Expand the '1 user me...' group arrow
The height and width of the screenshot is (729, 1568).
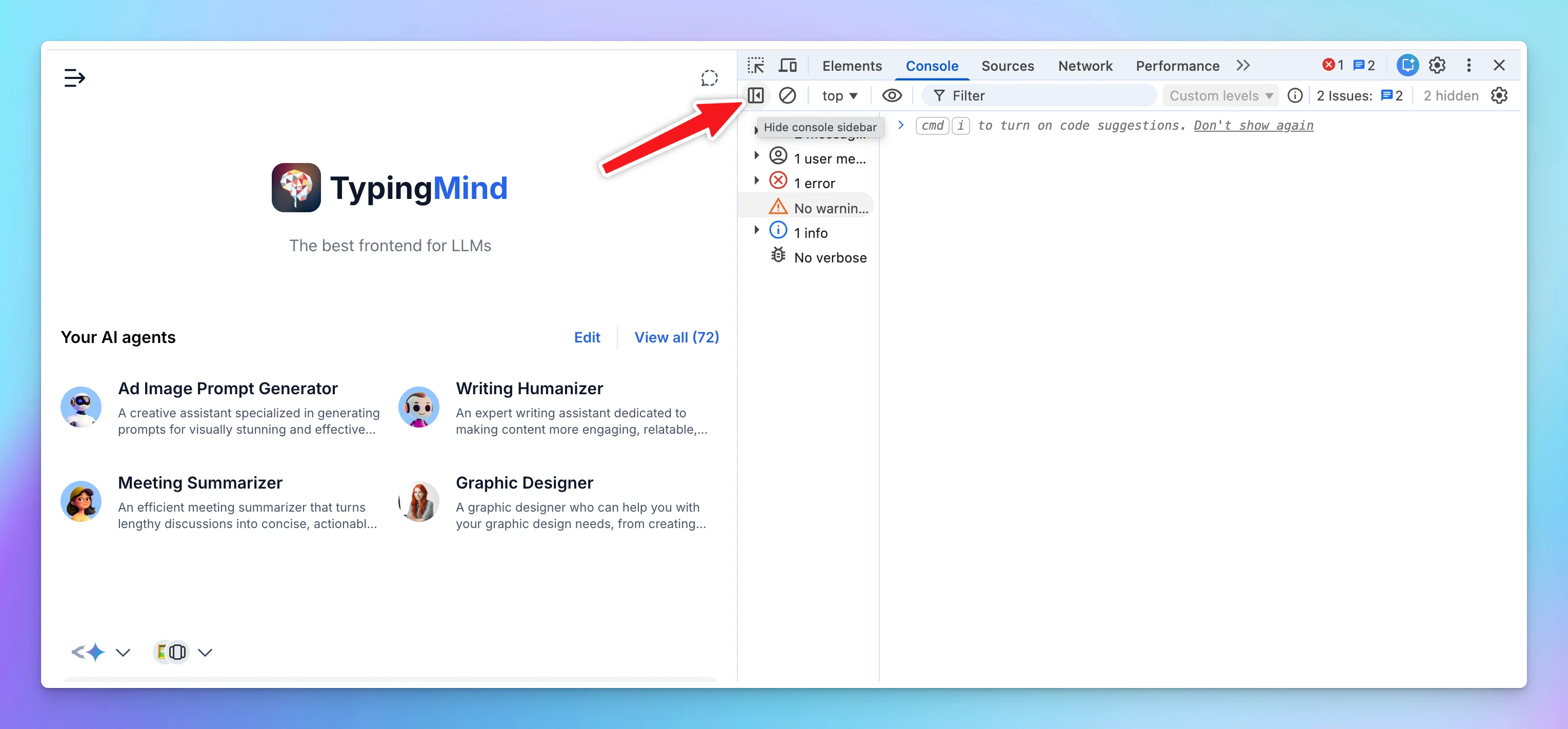tap(757, 156)
